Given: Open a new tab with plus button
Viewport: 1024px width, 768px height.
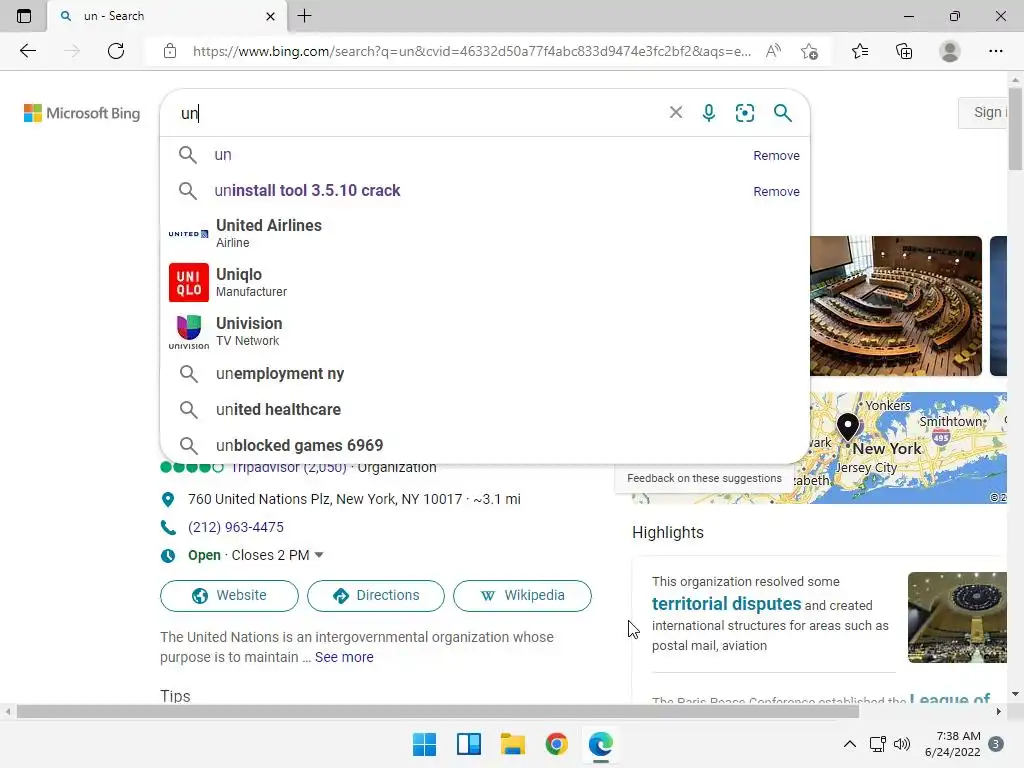Looking at the screenshot, I should click(304, 16).
